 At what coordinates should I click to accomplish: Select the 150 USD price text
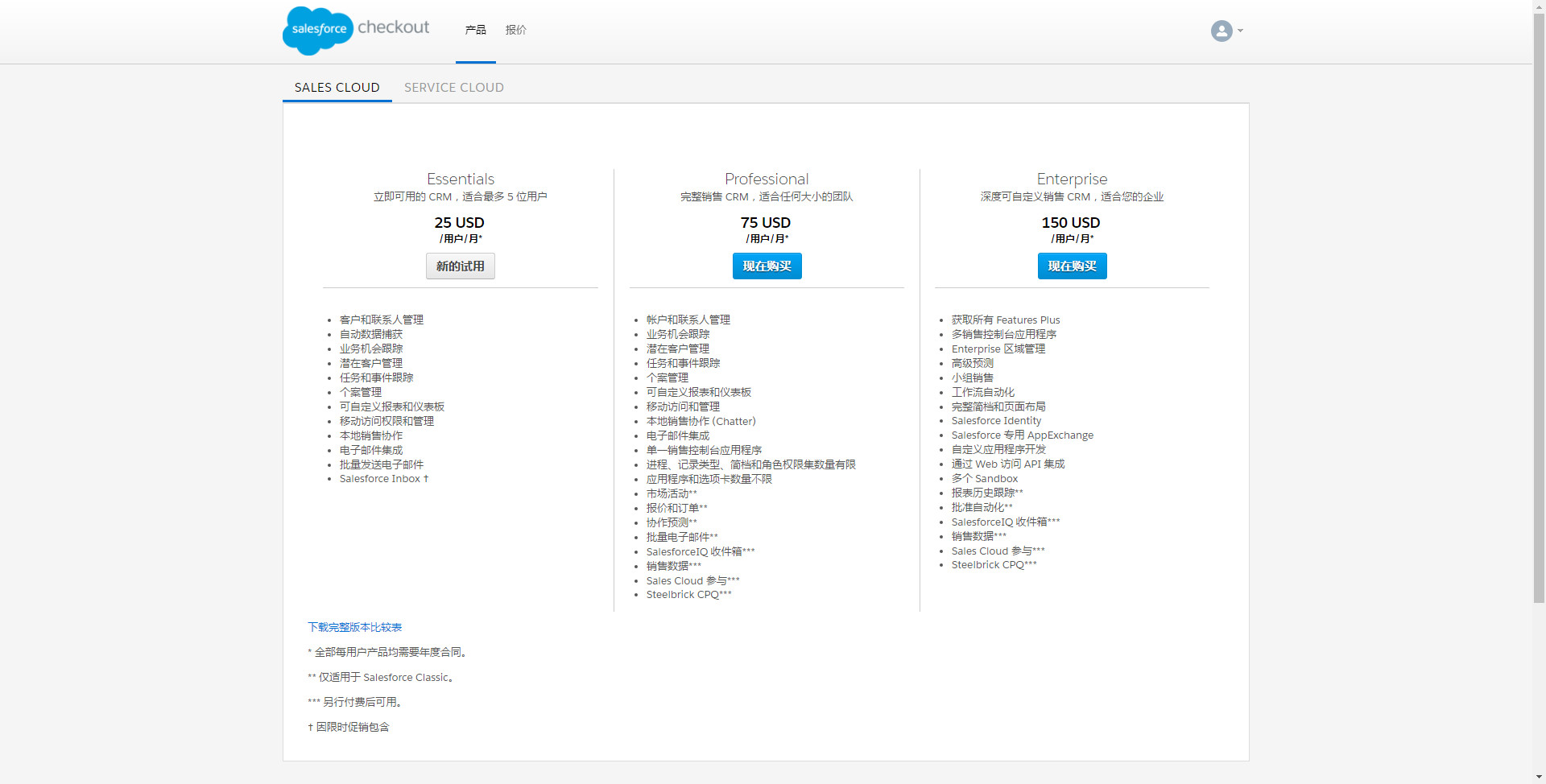(x=1071, y=222)
